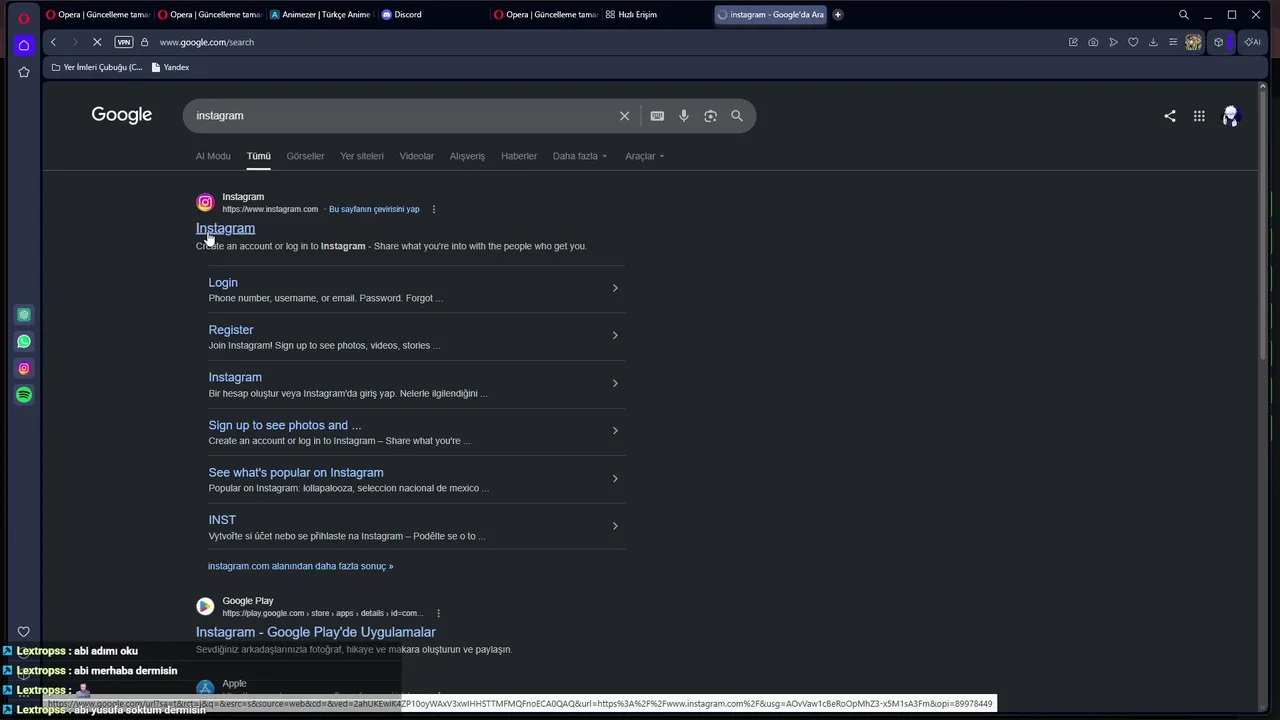
Task: Open the main Instagram result title
Action: point(225,228)
